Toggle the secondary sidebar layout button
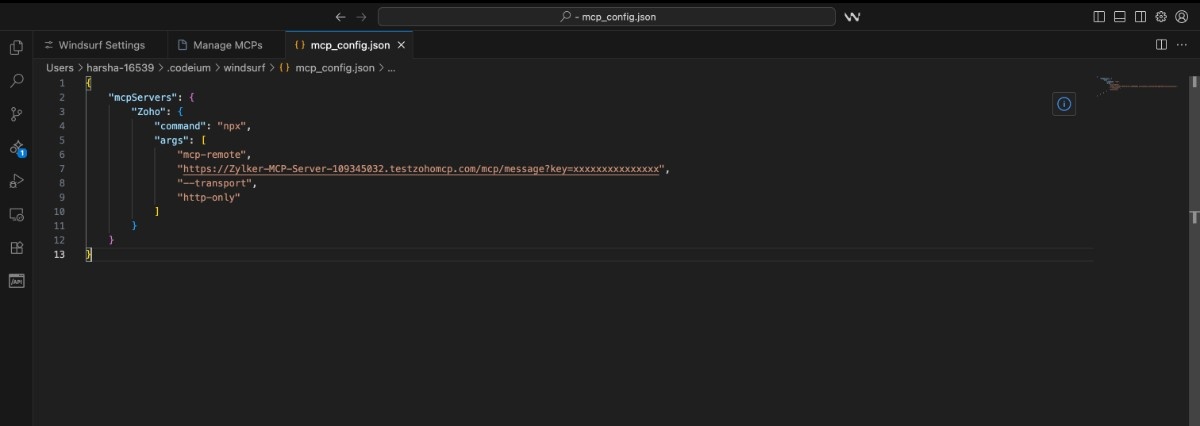The image size is (1200, 426). pyautogui.click(x=1141, y=17)
